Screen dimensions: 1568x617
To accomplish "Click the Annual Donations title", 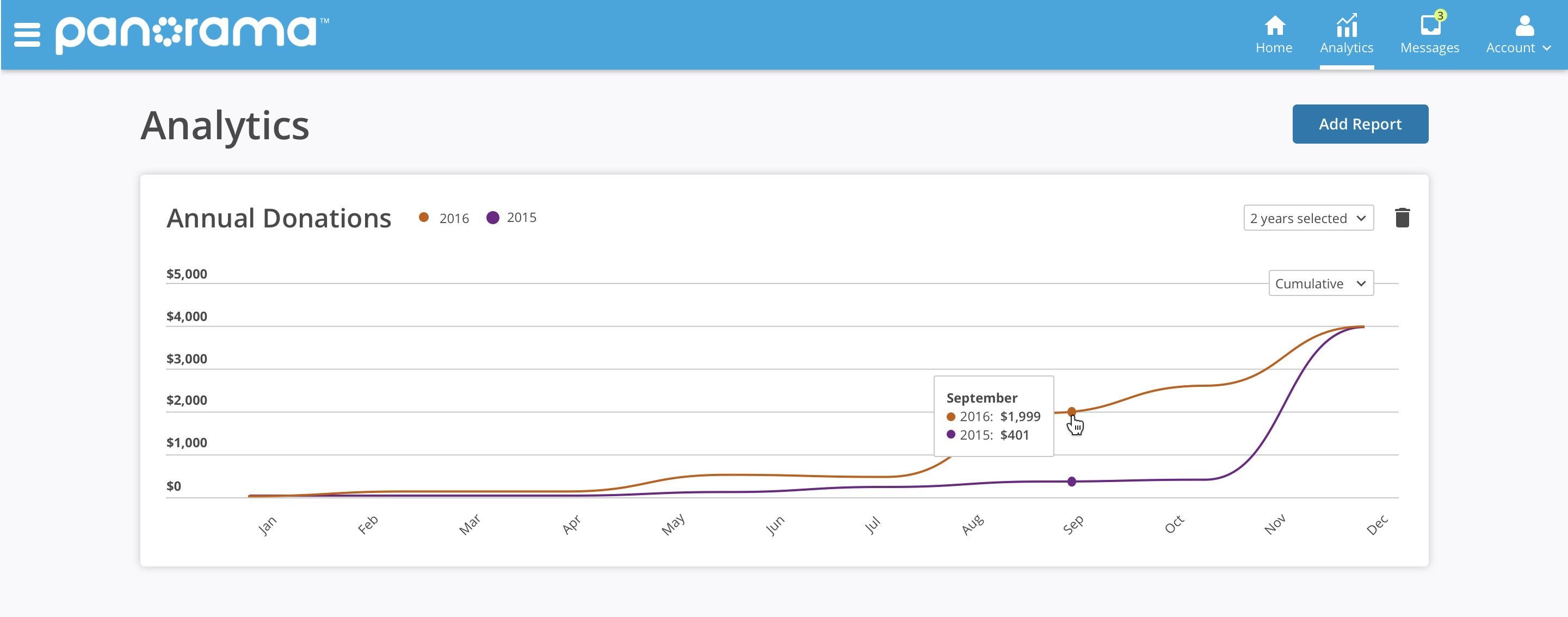I will 279,218.
